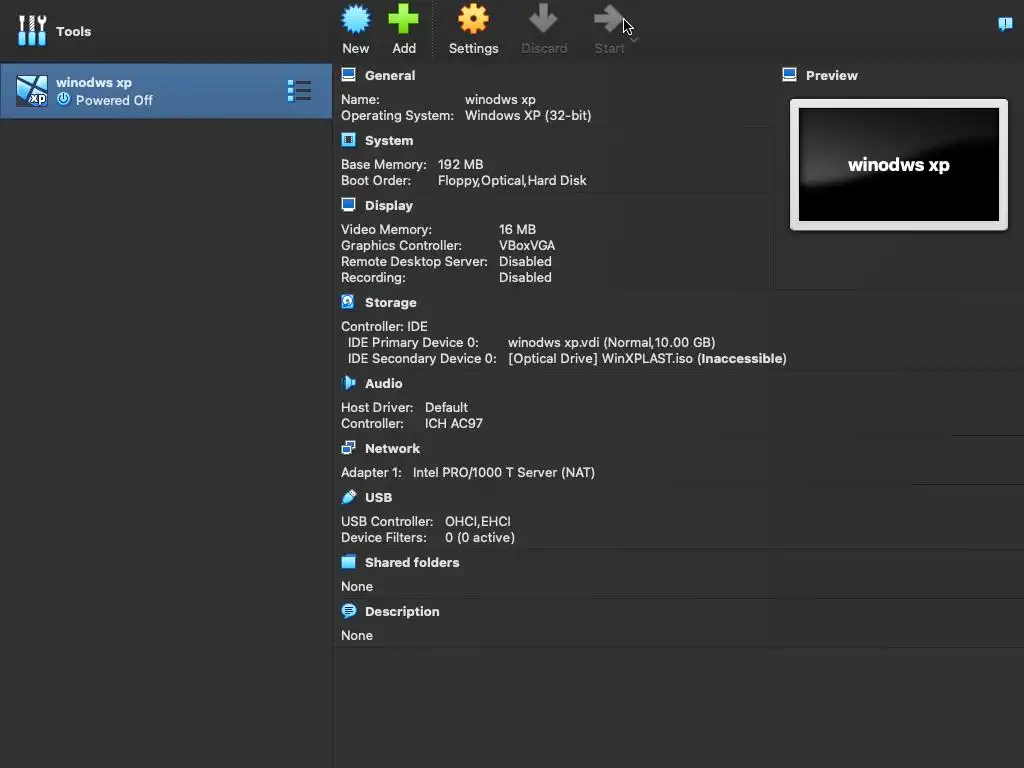The image size is (1024, 768).
Task: Select the winodws xp VM entry
Action: coord(166,91)
